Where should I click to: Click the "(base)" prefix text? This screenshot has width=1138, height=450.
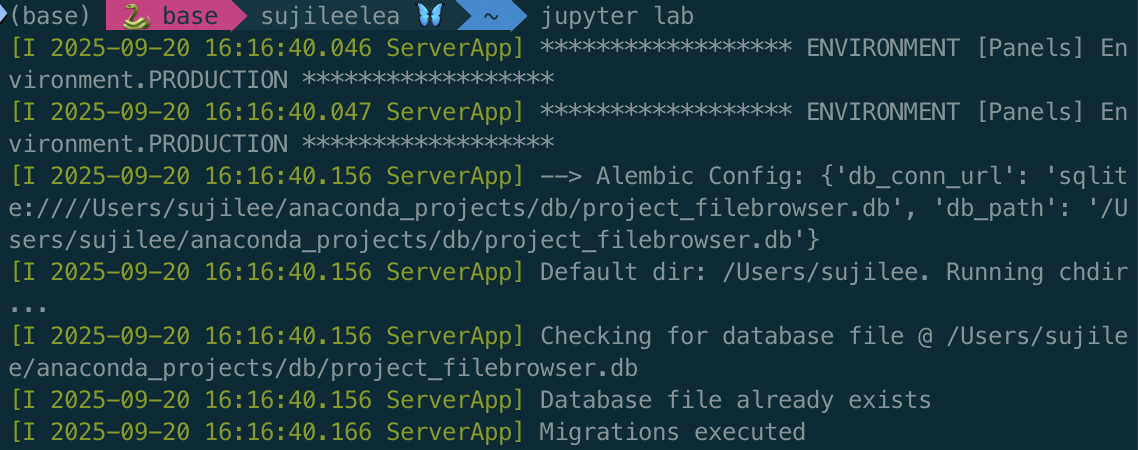[x=51, y=17]
